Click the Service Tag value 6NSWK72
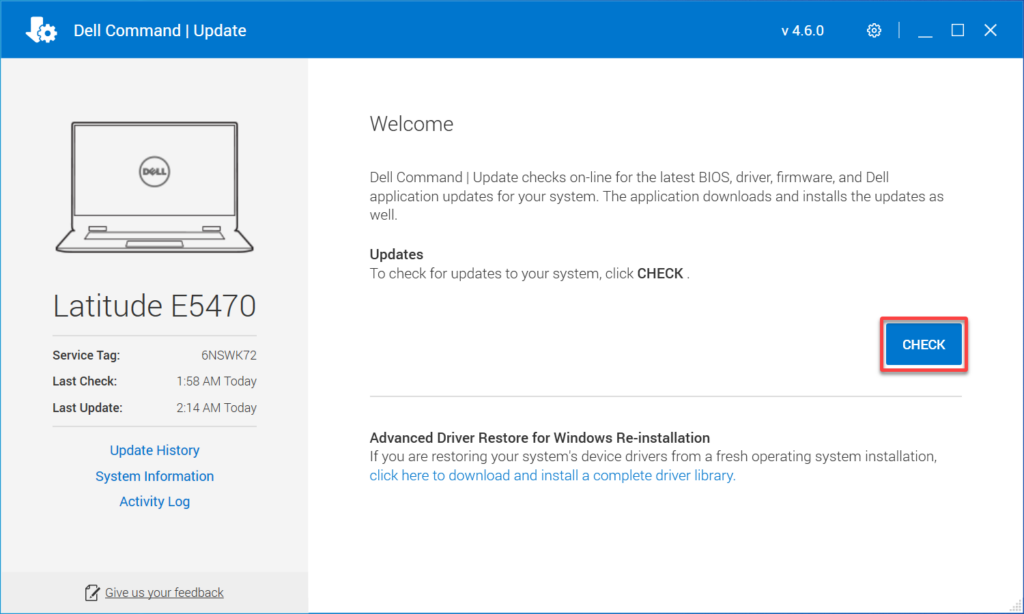Screen dimensions: 1024x614 coord(230,355)
